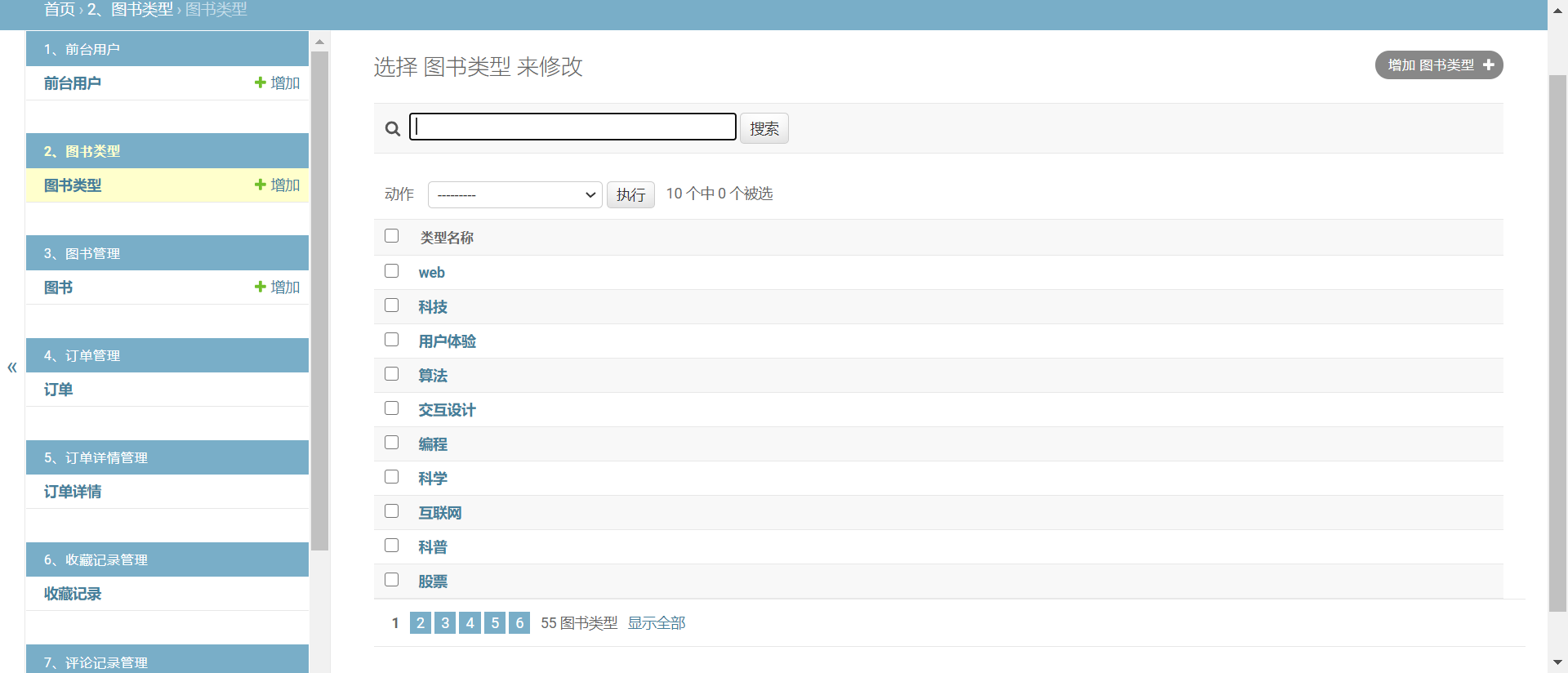Click the search magnifier icon
The image size is (1568, 673).
(393, 129)
